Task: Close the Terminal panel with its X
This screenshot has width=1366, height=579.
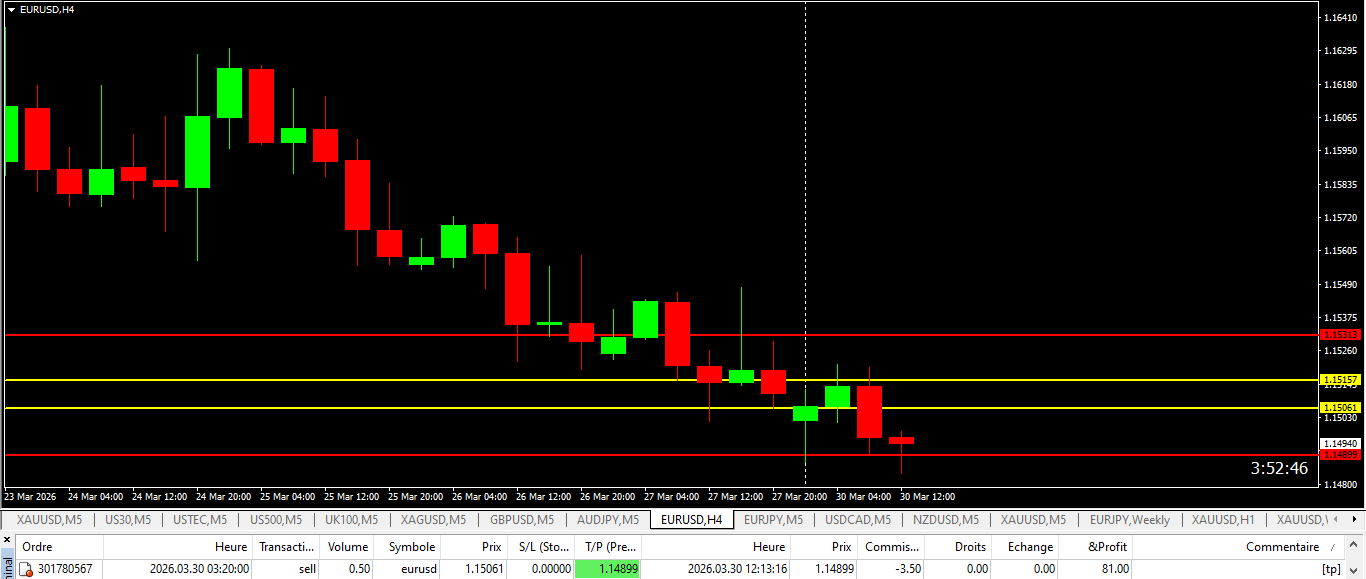Action: click(6, 540)
